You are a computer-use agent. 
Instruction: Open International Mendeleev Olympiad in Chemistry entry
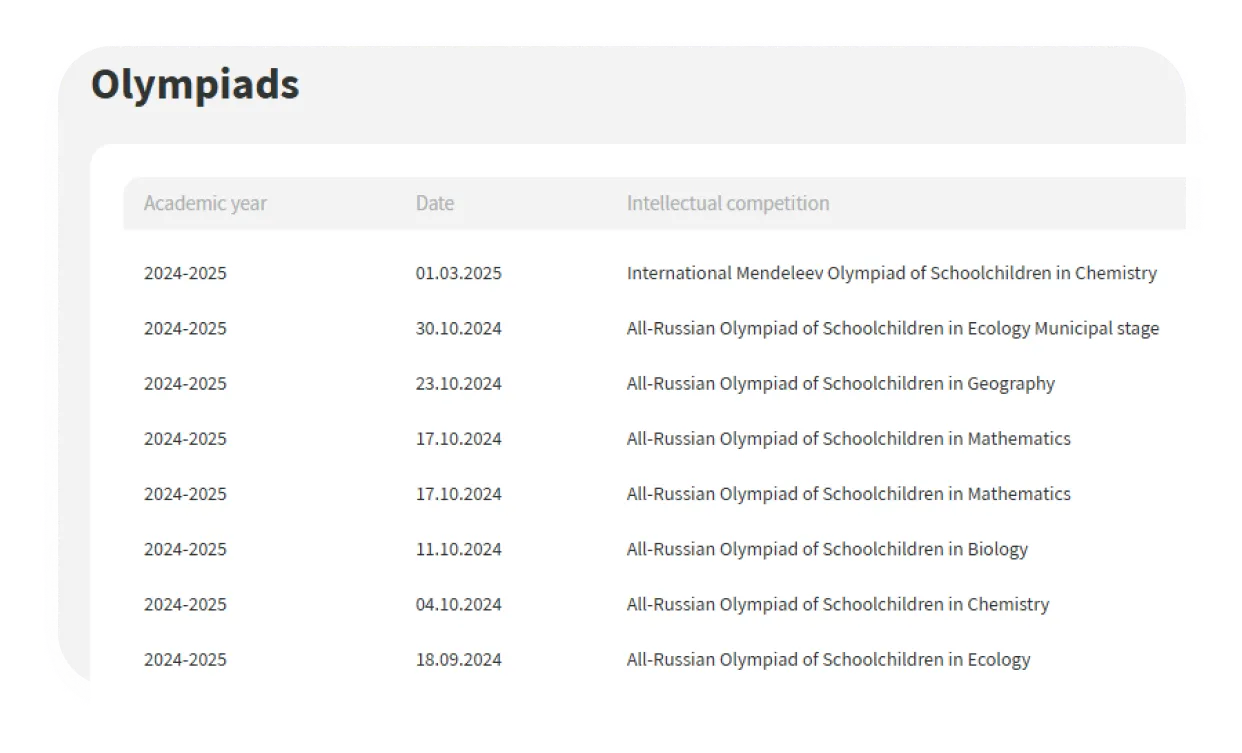[x=891, y=273]
